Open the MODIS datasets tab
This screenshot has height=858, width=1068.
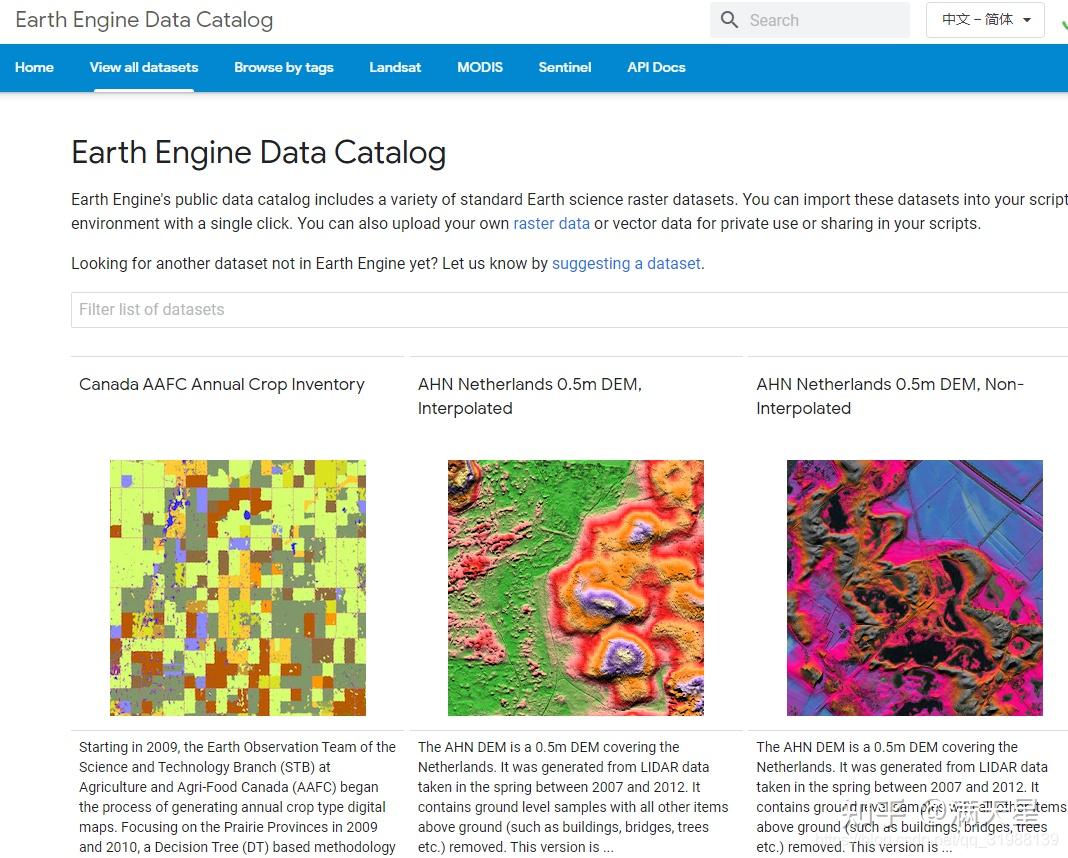479,67
